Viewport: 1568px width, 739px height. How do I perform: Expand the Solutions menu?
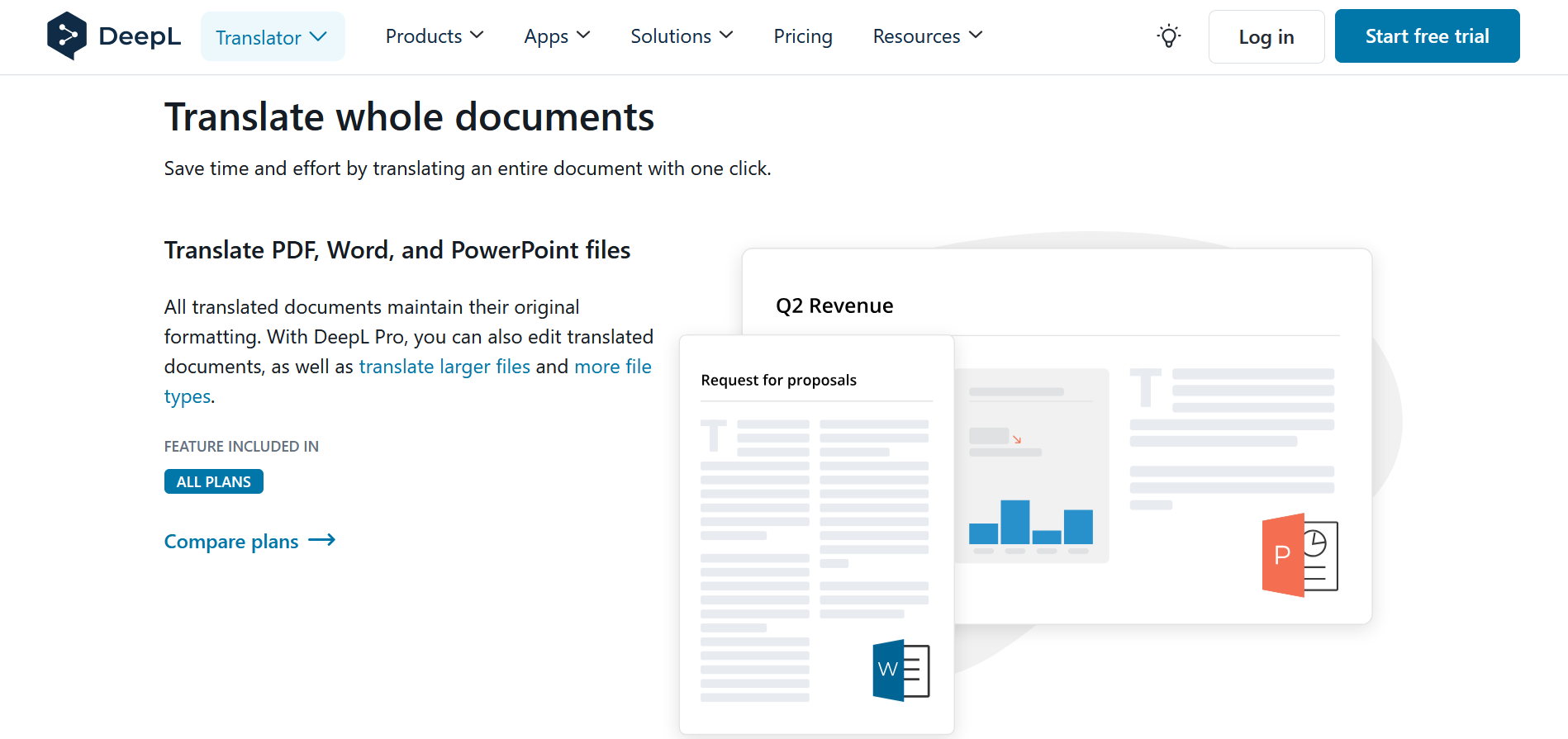tap(682, 36)
